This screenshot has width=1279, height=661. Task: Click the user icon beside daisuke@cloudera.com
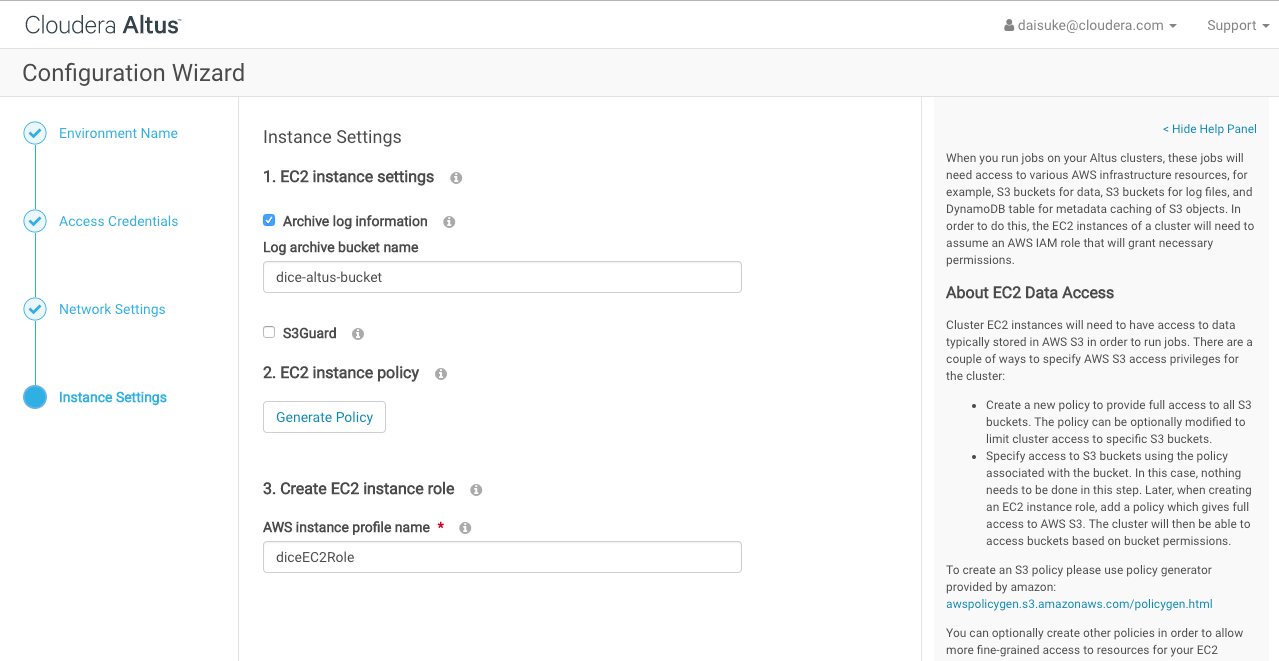[1009, 26]
